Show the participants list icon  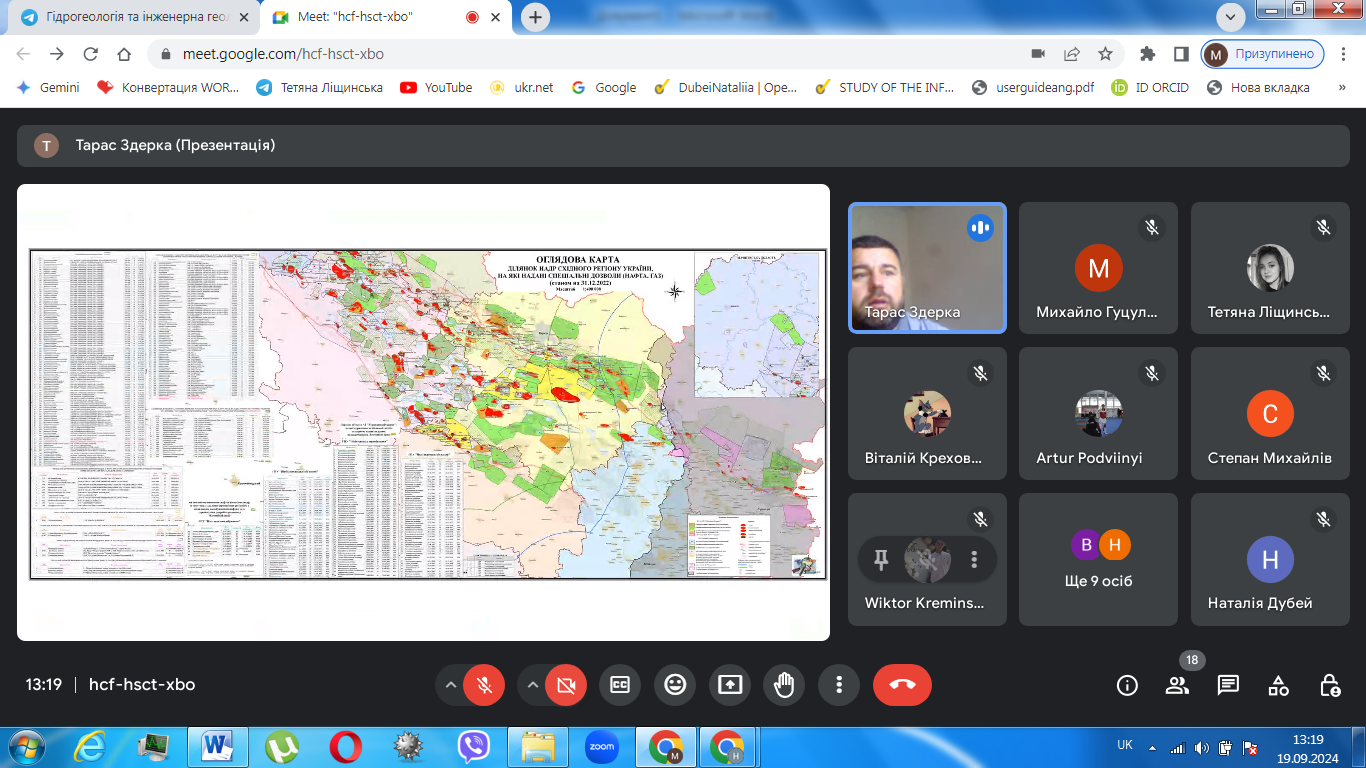click(1177, 685)
